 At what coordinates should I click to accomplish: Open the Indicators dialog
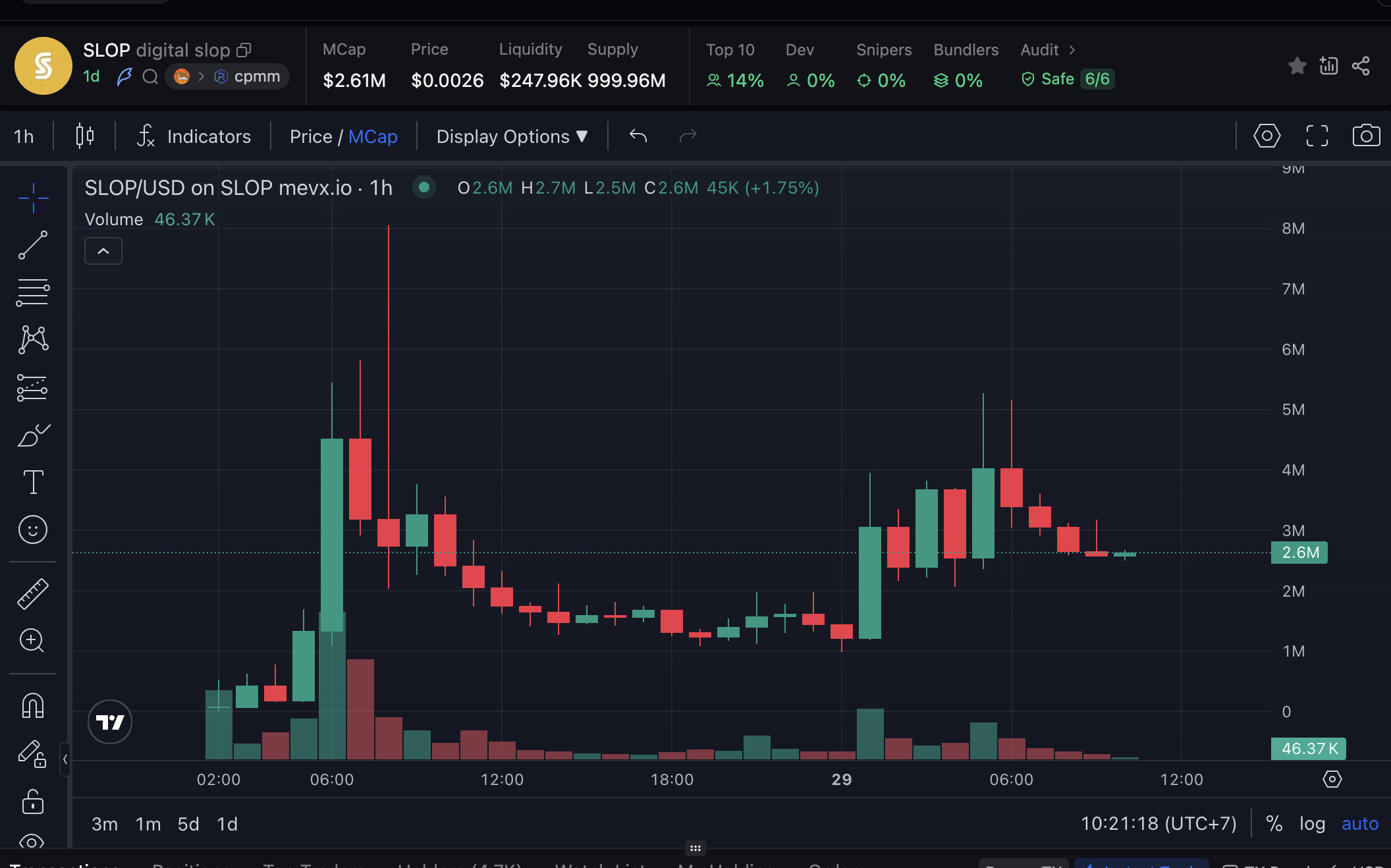pyautogui.click(x=194, y=136)
